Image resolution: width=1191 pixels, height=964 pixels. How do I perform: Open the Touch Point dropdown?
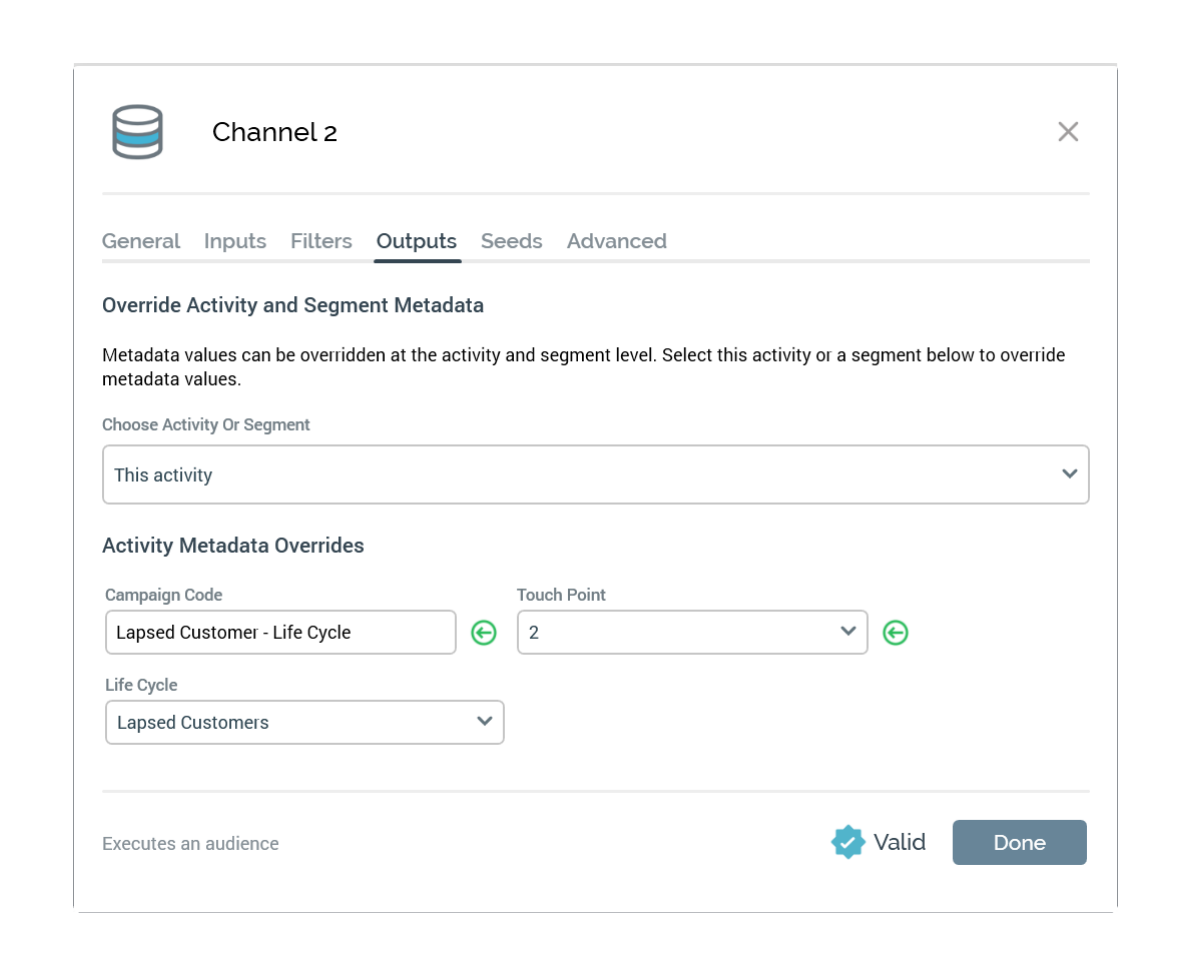691,633
